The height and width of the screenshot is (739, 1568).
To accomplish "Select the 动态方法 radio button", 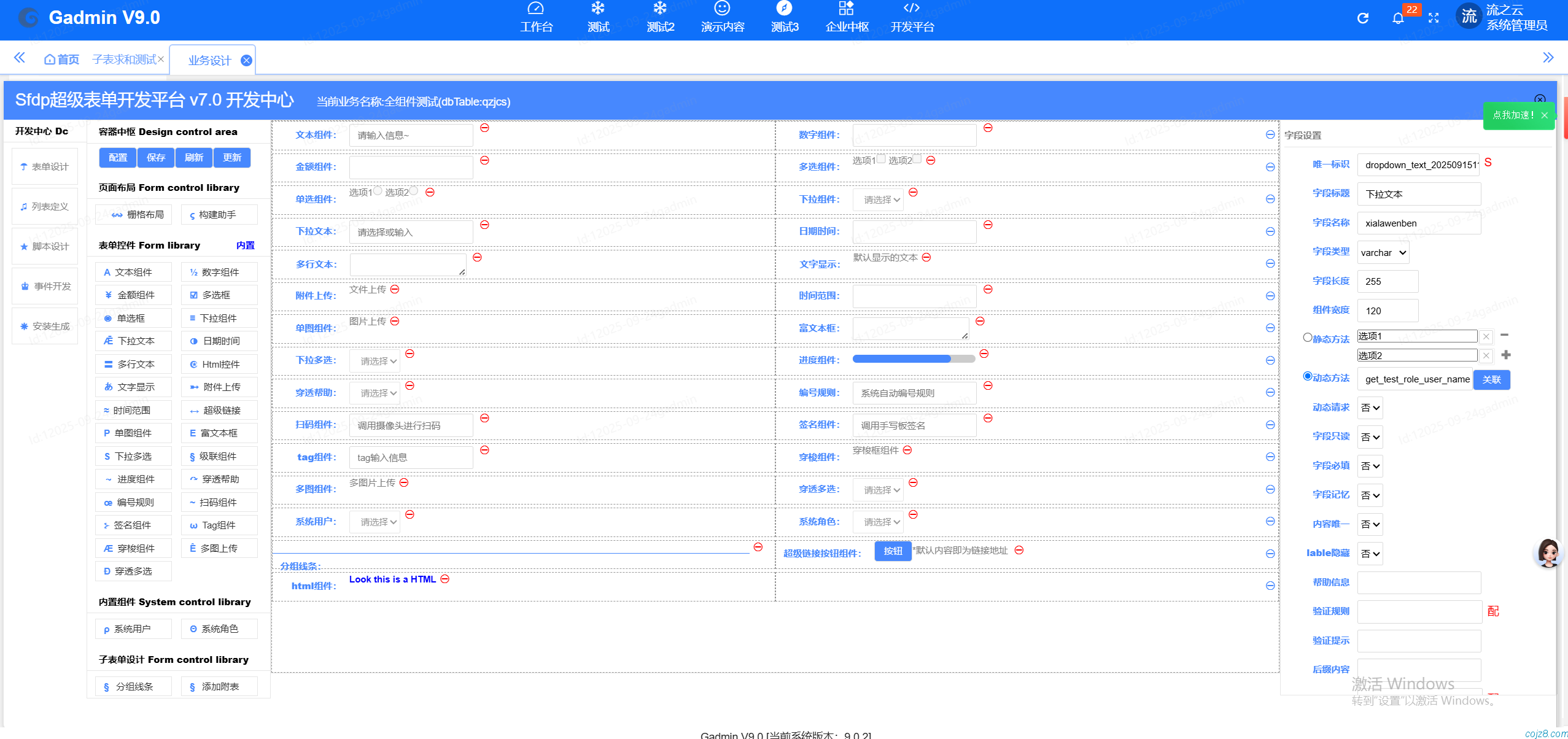I will [1307, 376].
